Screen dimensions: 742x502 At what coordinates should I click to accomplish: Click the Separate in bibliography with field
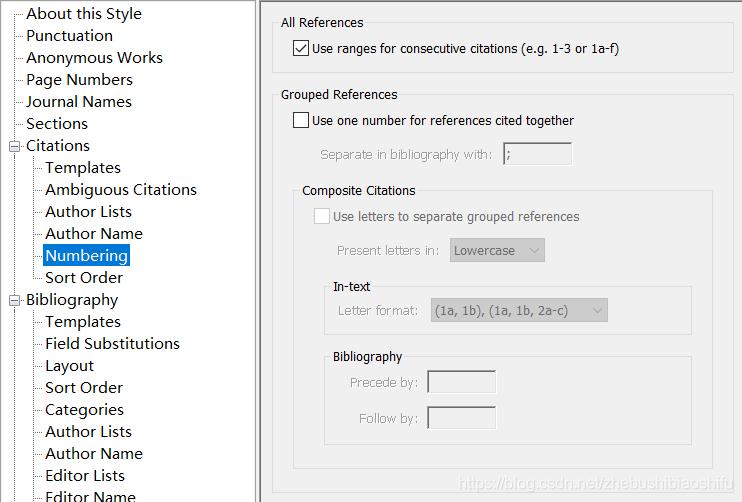(x=537, y=154)
